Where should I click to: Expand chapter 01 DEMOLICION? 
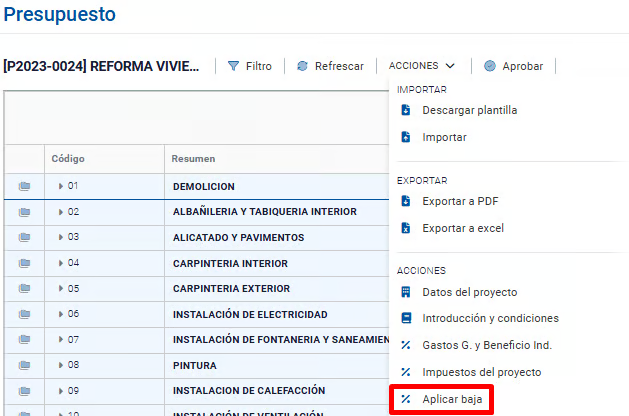61,186
